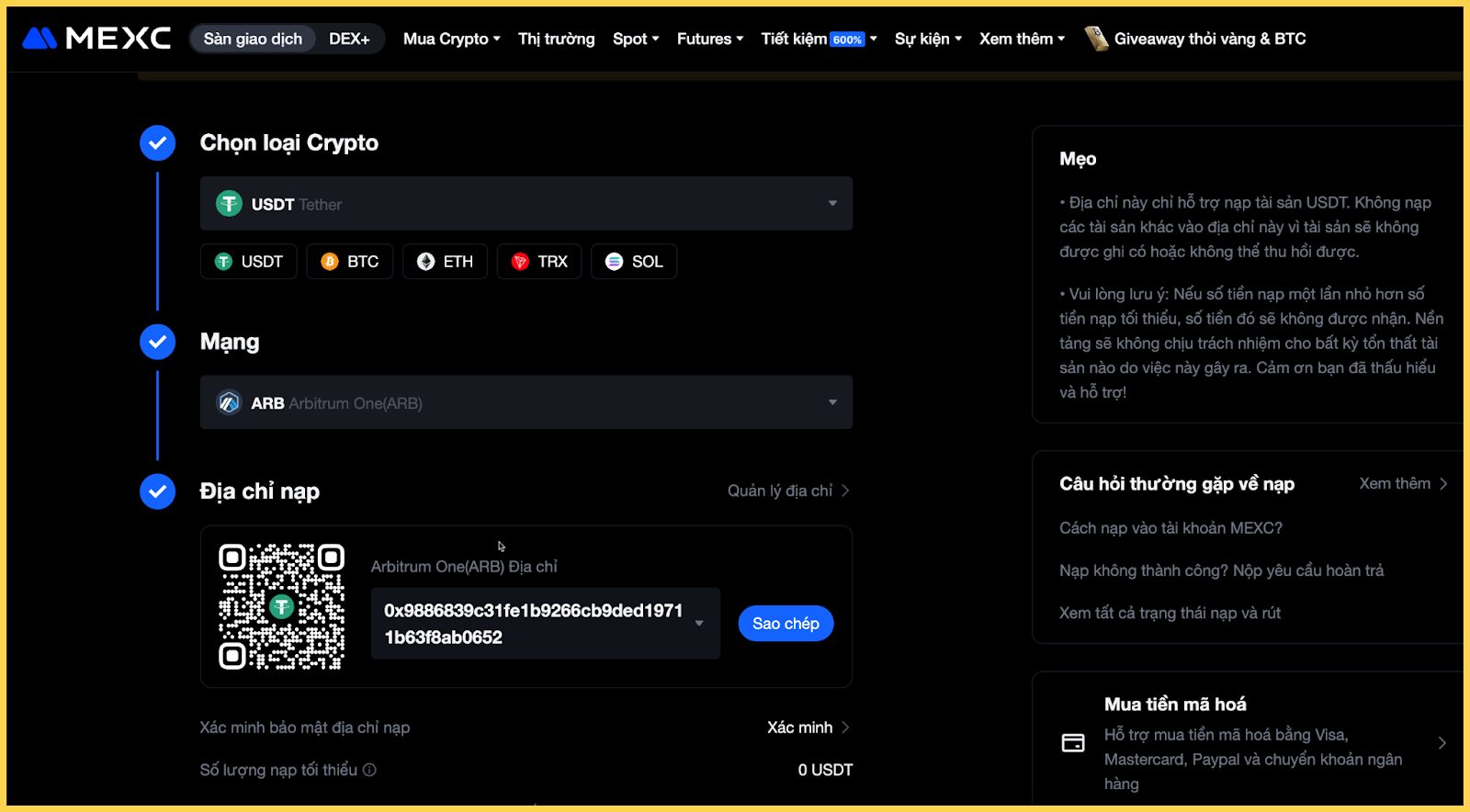This screenshot has height=812, width=1470.
Task: Click the Mạng step checkmark
Action: click(158, 342)
